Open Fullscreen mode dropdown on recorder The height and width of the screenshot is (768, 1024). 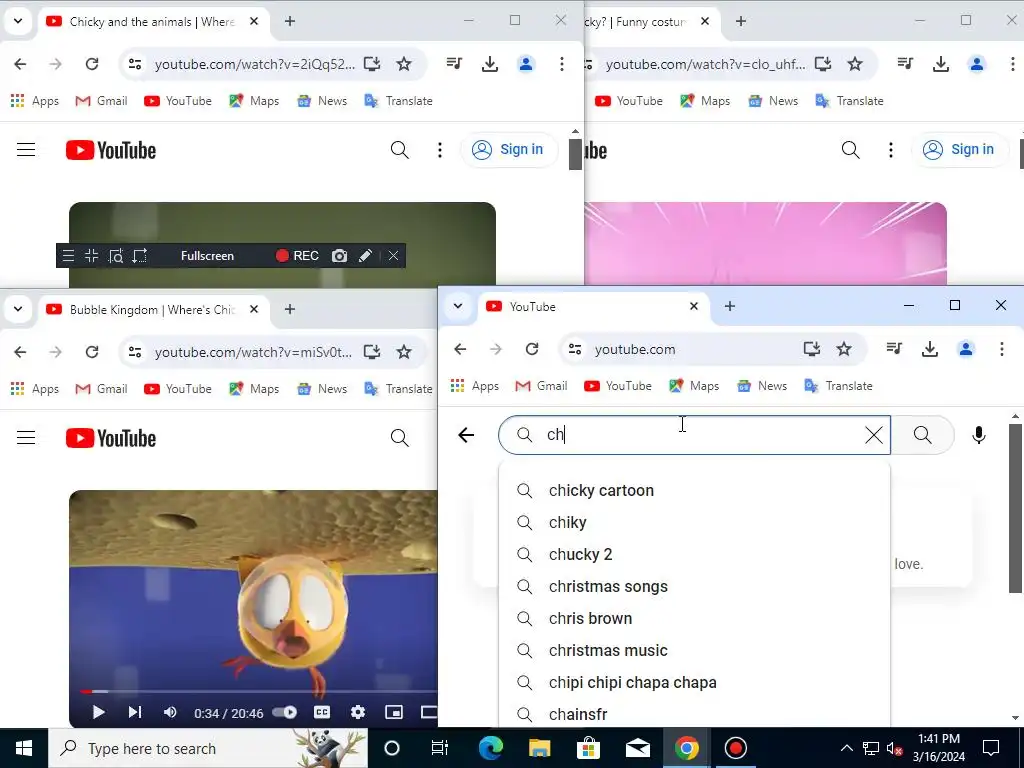[207, 256]
